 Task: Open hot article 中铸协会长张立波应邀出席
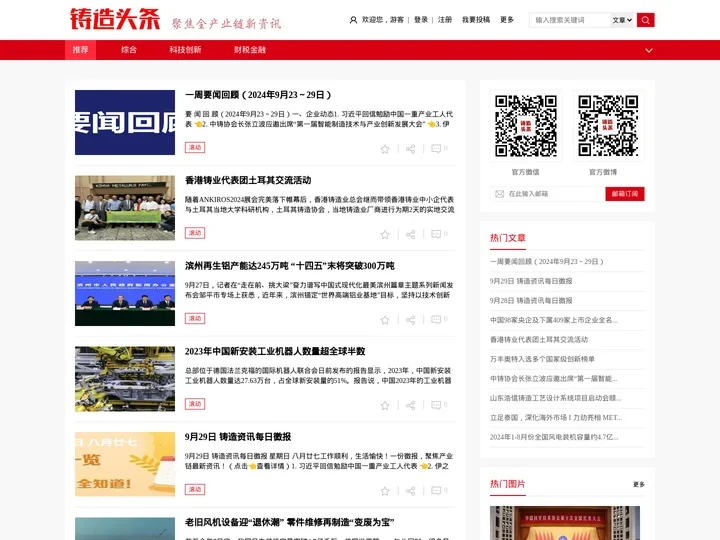(x=554, y=378)
